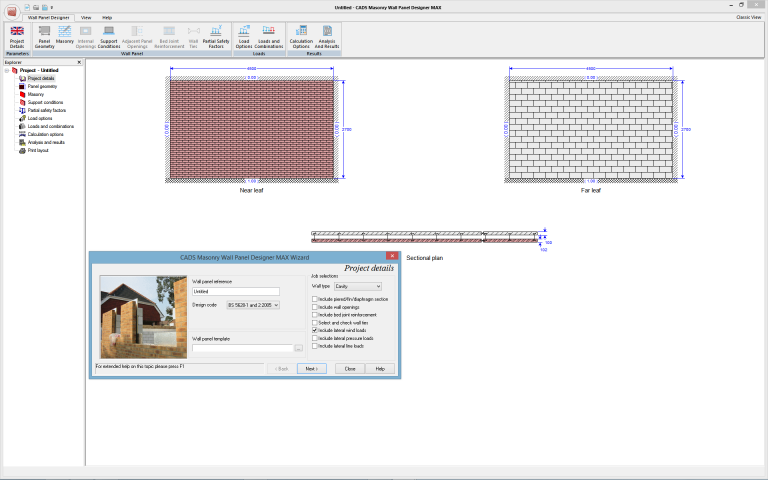Enable Include lateral line loads checkbox

coord(315,346)
